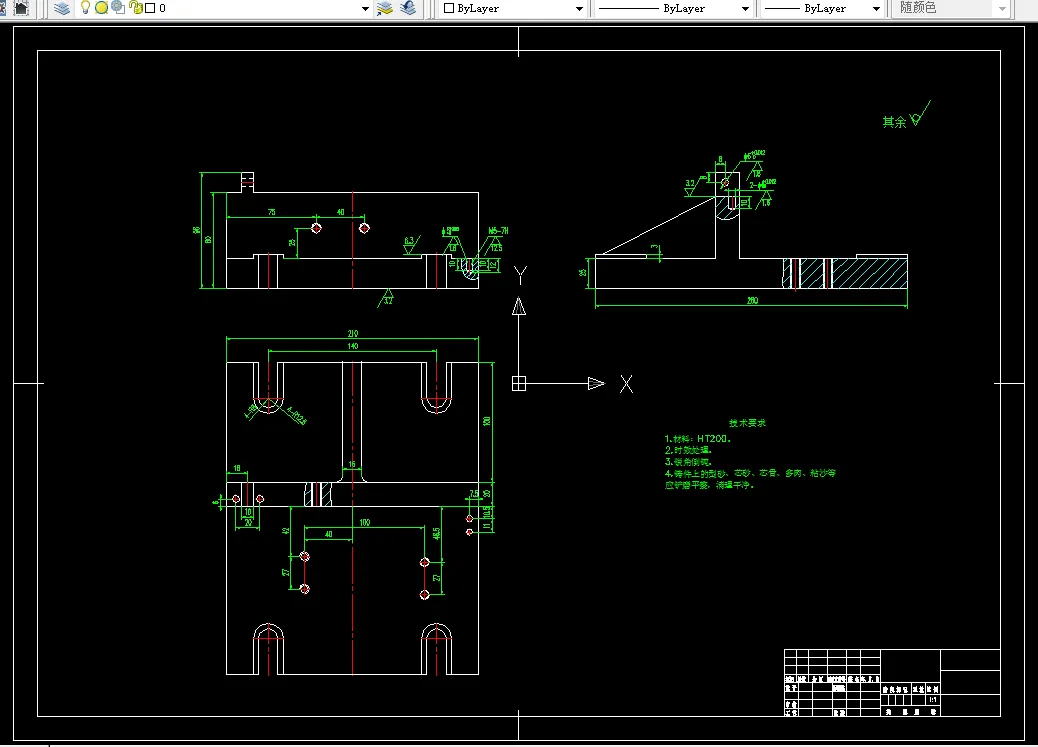This screenshot has width=1038, height=747.
Task: Select the 技术要求 heading text
Action: click(747, 423)
